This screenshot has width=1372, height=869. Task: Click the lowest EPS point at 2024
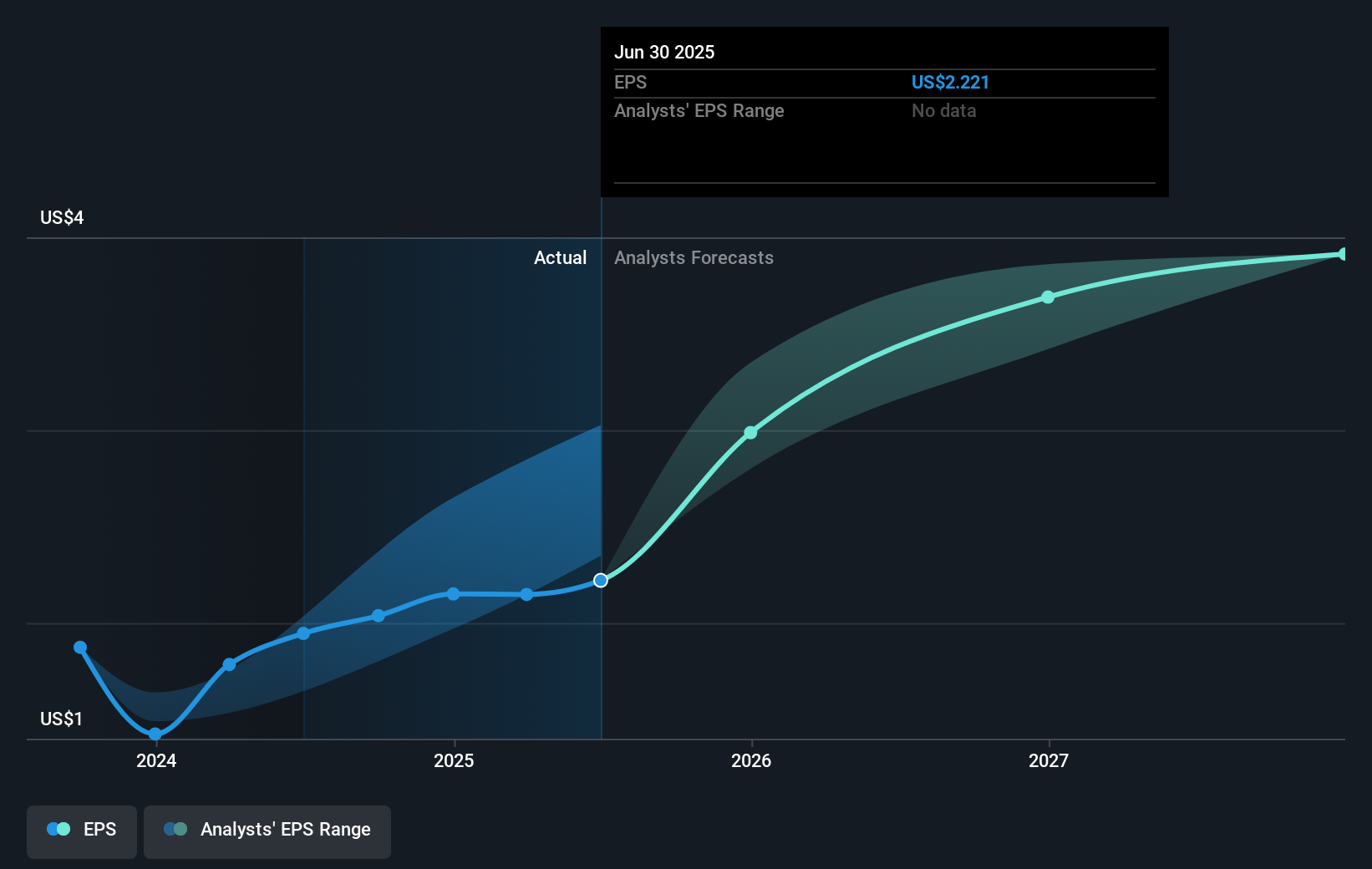[x=155, y=734]
